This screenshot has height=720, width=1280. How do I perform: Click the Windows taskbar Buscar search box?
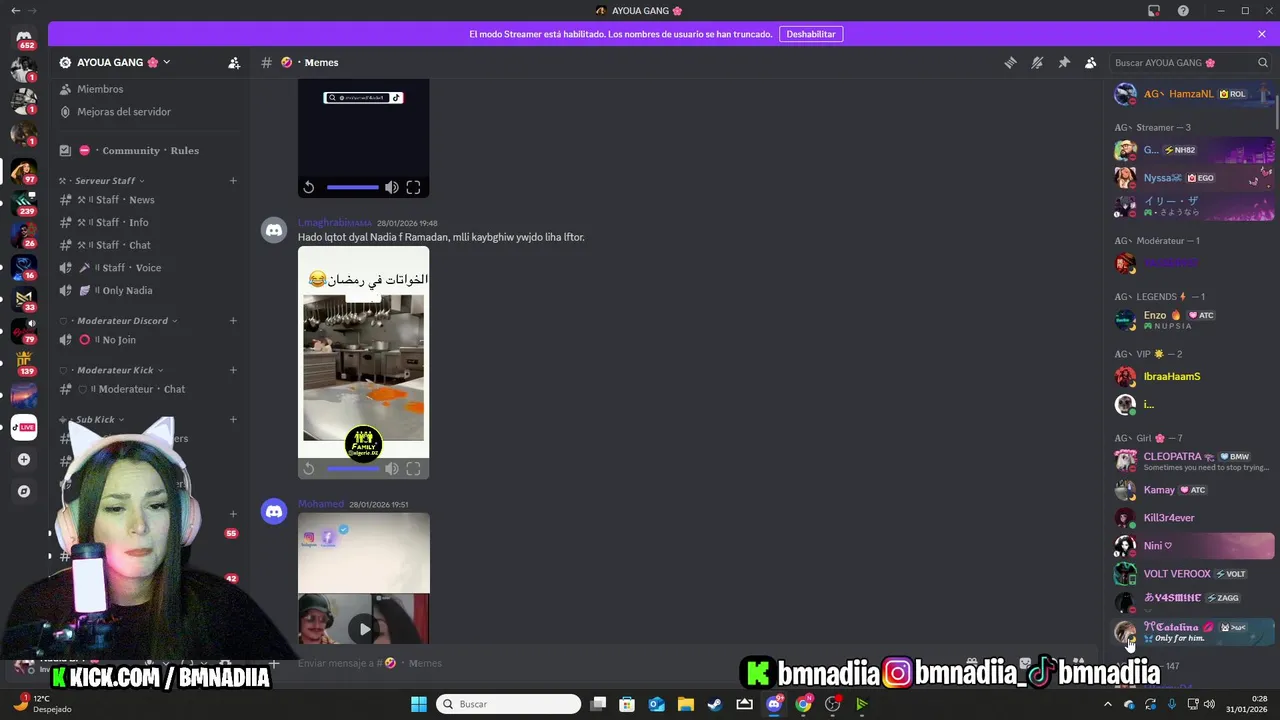tap(508, 704)
